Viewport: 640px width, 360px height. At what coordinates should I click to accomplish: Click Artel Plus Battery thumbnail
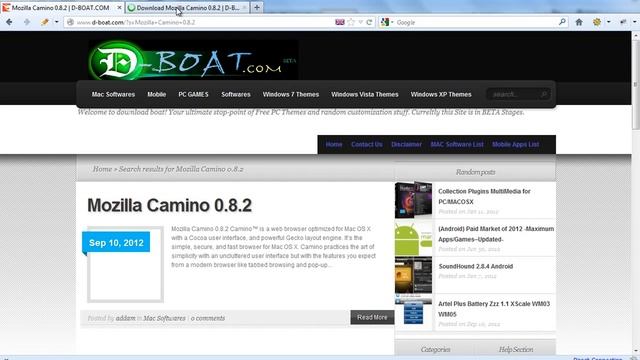point(413,312)
